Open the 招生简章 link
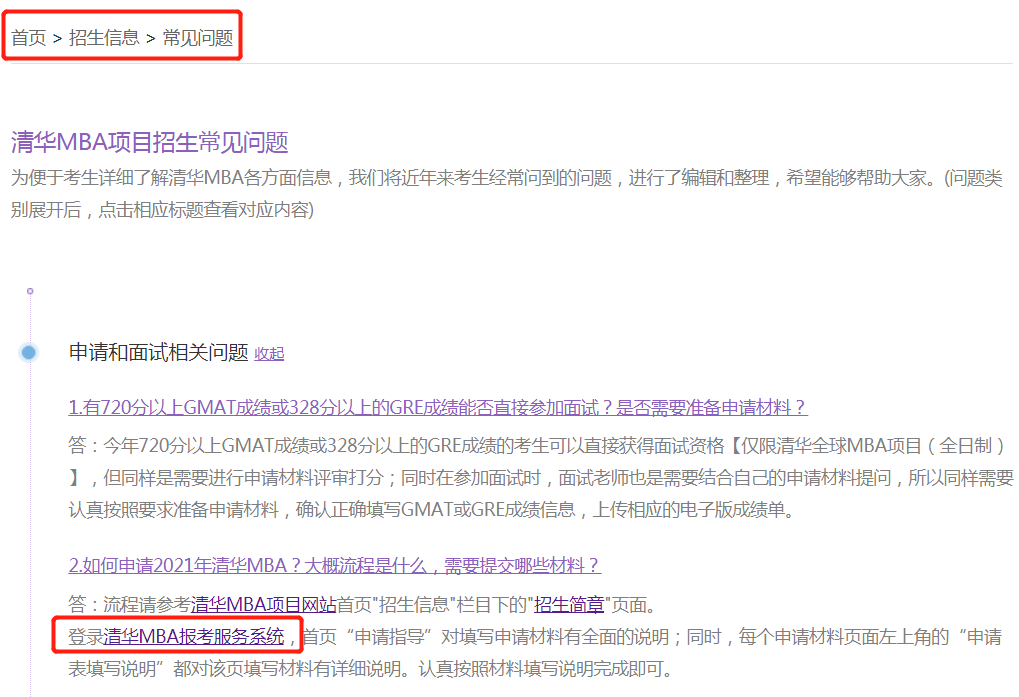This screenshot has width=1019, height=697. tap(569, 604)
